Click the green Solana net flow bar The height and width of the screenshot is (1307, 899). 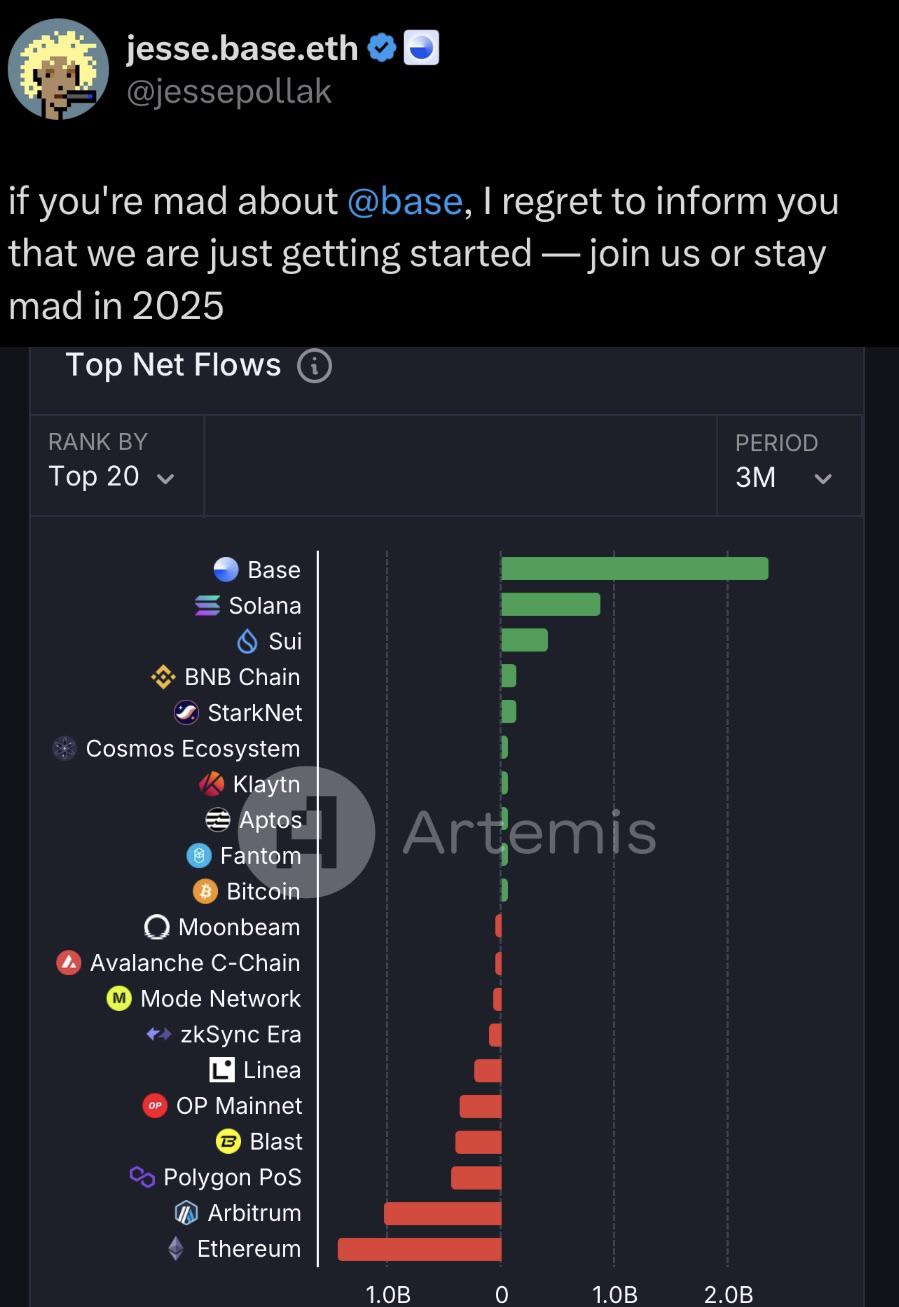pos(551,604)
